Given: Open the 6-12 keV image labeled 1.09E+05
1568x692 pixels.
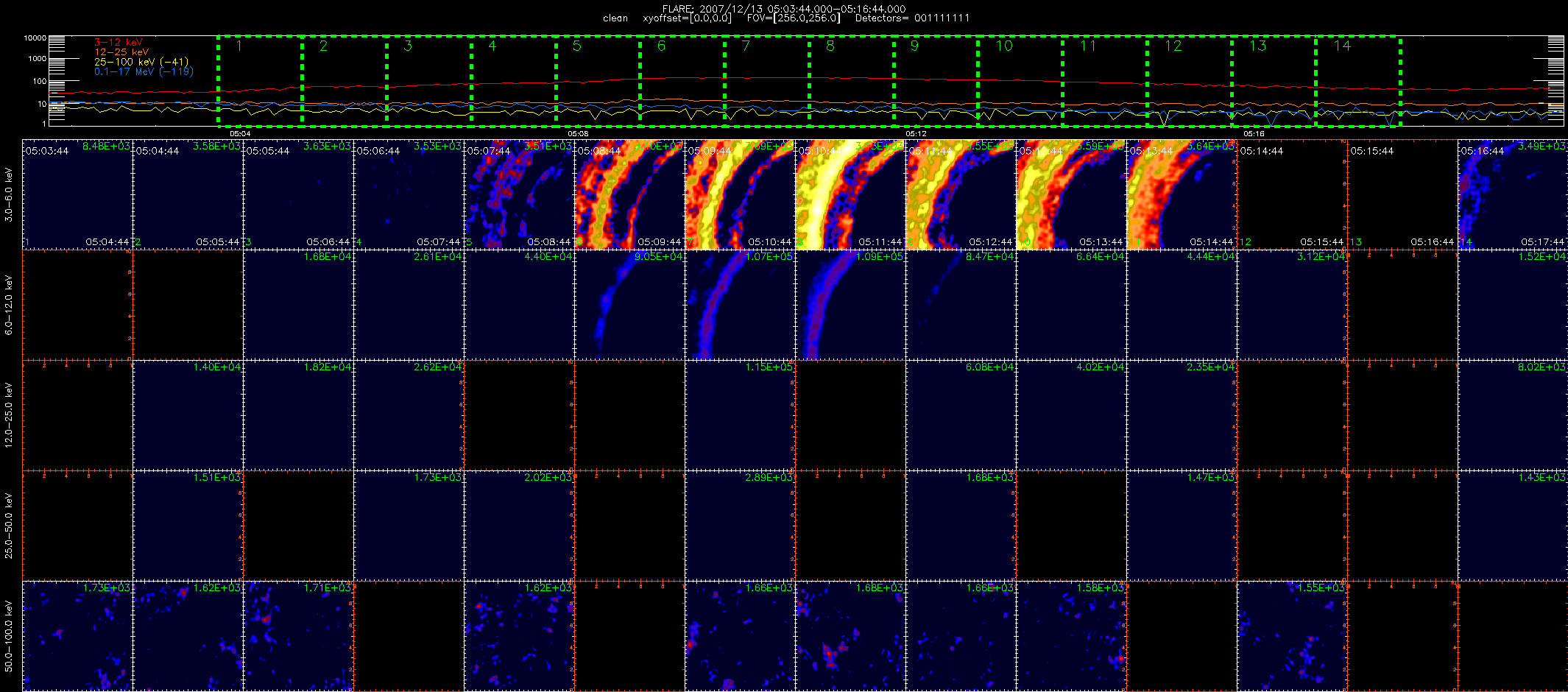Looking at the screenshot, I should point(850,305).
